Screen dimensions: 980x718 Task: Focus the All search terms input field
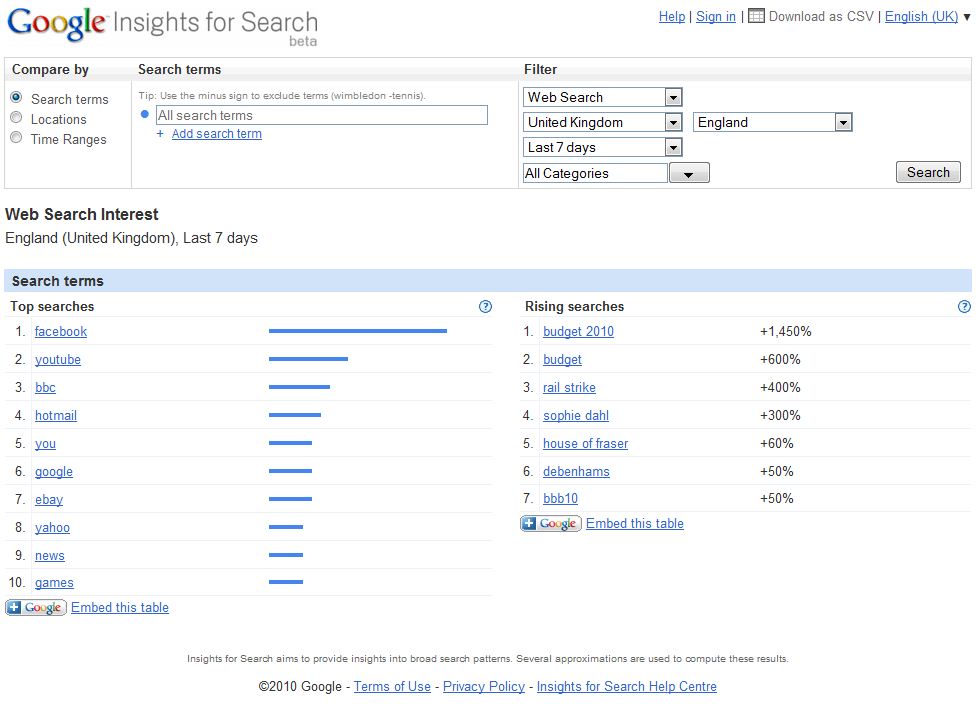321,115
